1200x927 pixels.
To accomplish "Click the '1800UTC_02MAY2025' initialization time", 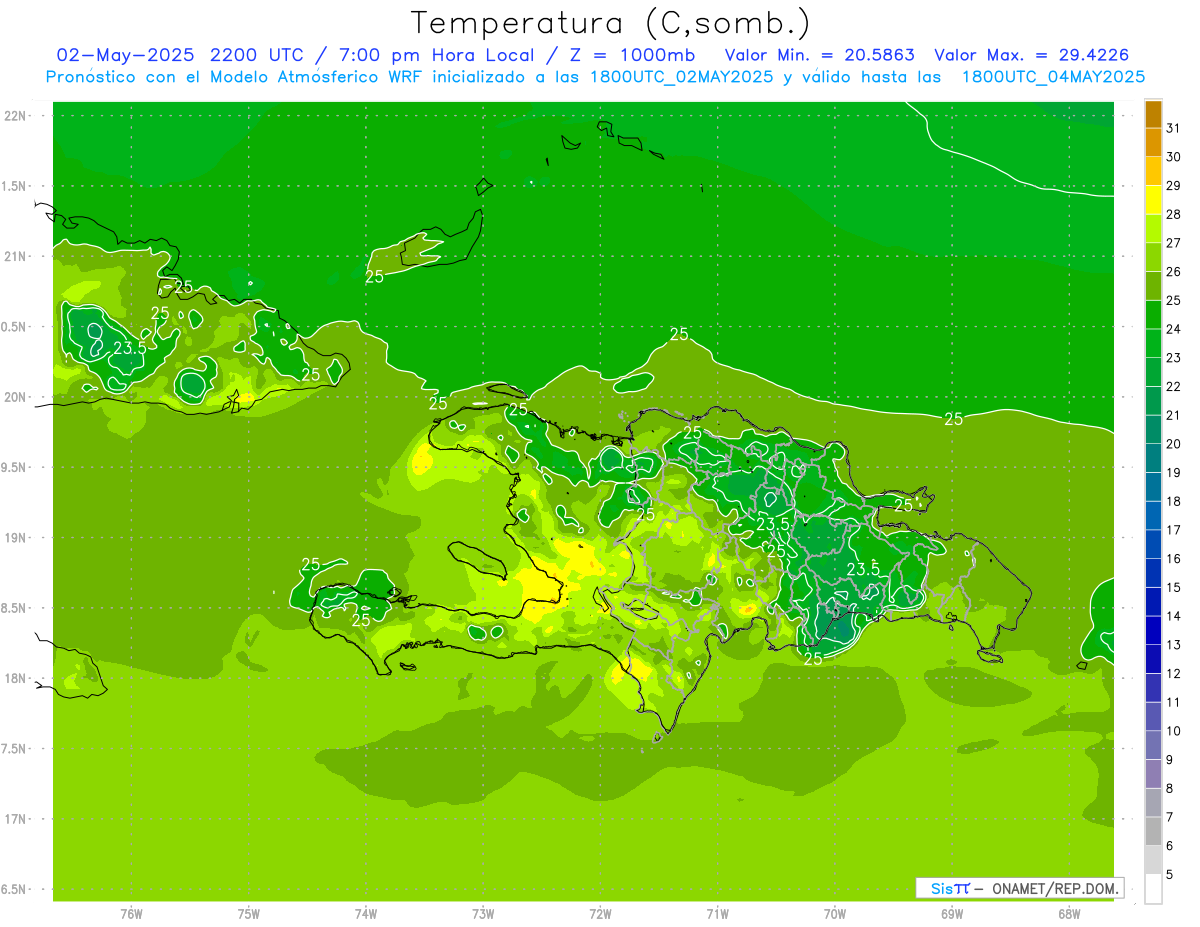I will (680, 76).
